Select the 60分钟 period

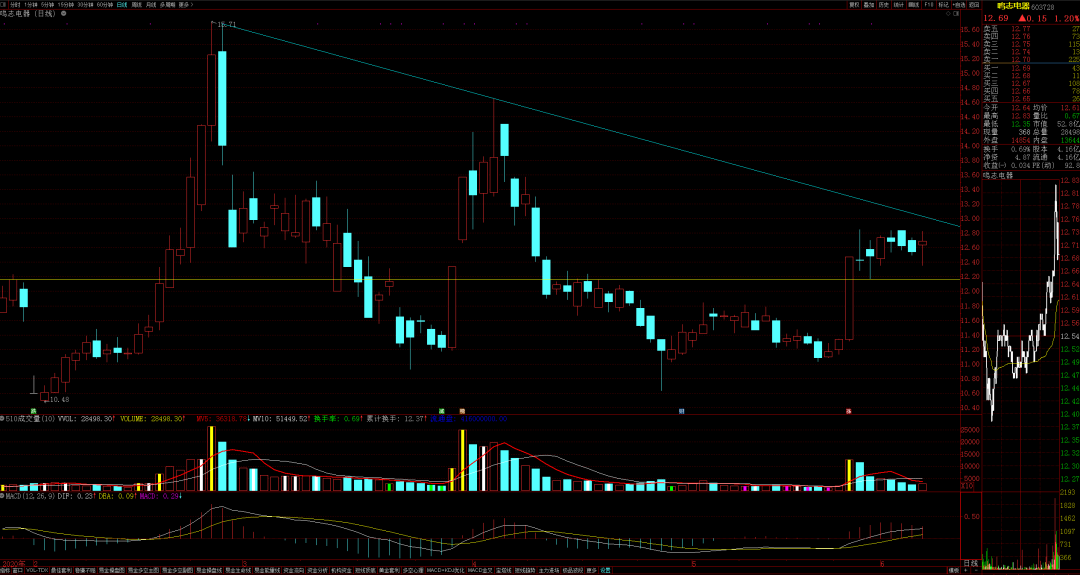[105, 4]
